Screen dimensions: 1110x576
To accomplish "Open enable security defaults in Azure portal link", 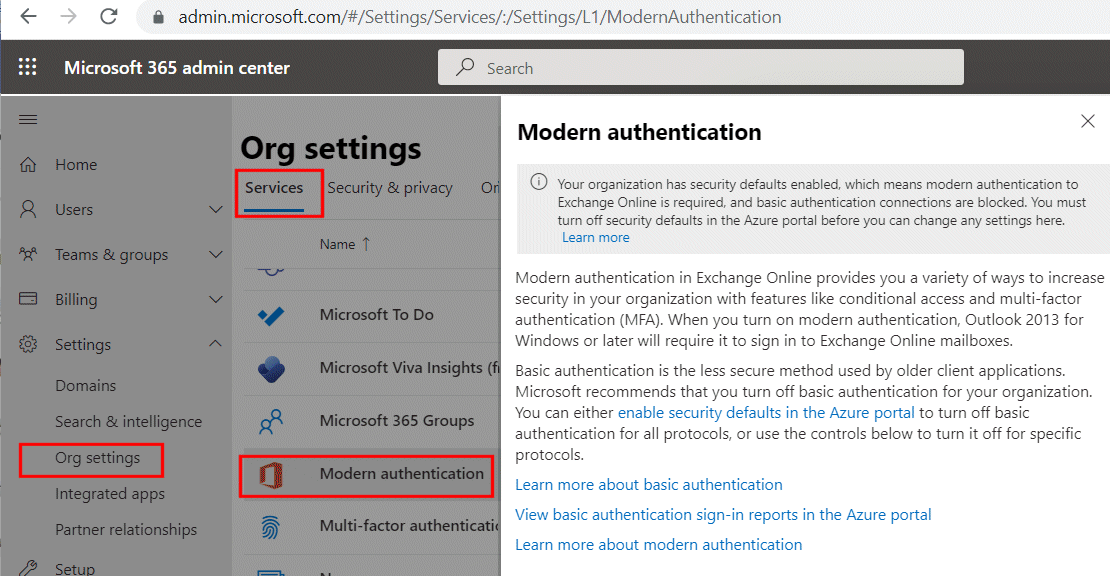I will click(x=766, y=413).
